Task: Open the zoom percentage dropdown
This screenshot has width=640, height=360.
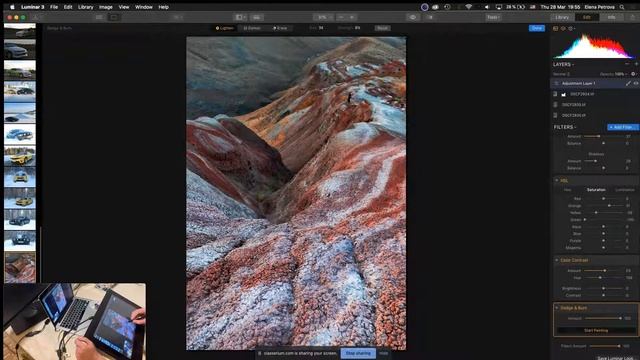Action: pos(323,17)
